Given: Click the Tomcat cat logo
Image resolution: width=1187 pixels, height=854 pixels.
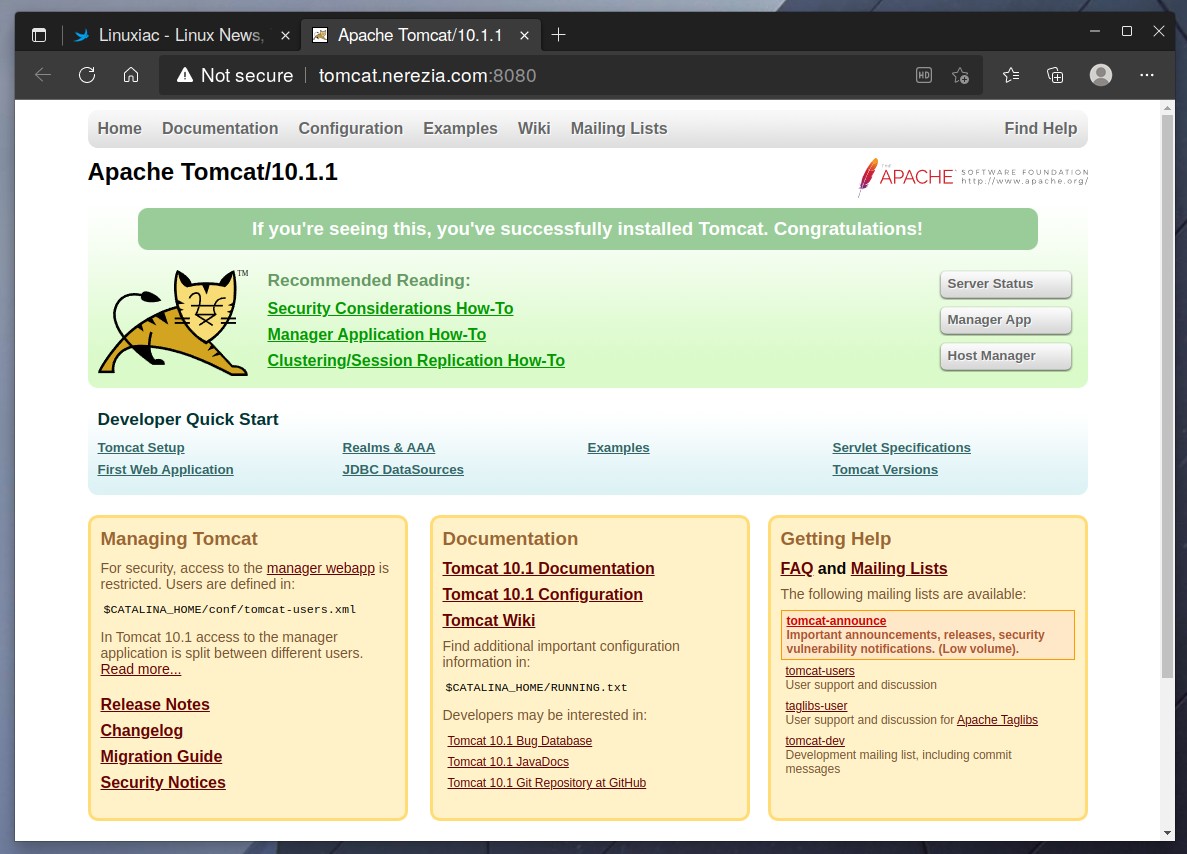Looking at the screenshot, I should (x=174, y=322).
